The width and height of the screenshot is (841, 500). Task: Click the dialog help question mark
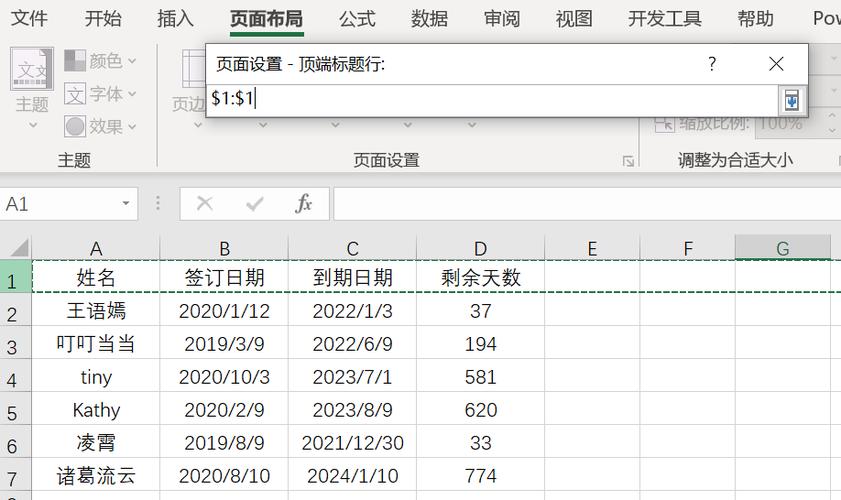712,64
